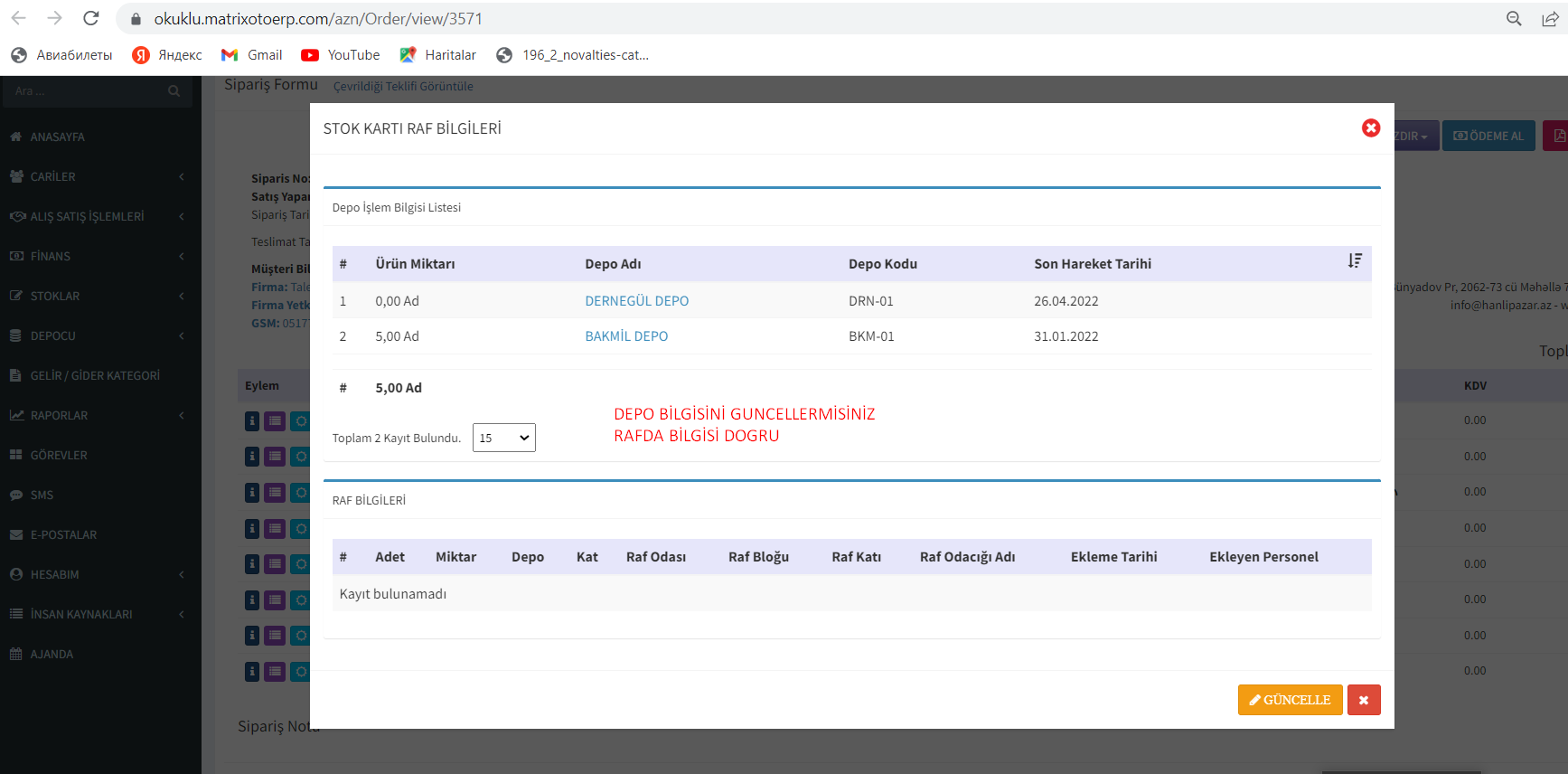Click the sort icon in depo table header

(x=1354, y=261)
